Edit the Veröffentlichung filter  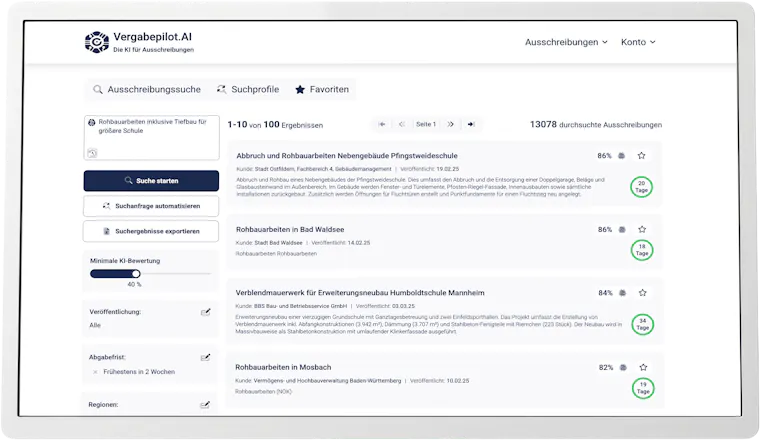tap(206, 312)
